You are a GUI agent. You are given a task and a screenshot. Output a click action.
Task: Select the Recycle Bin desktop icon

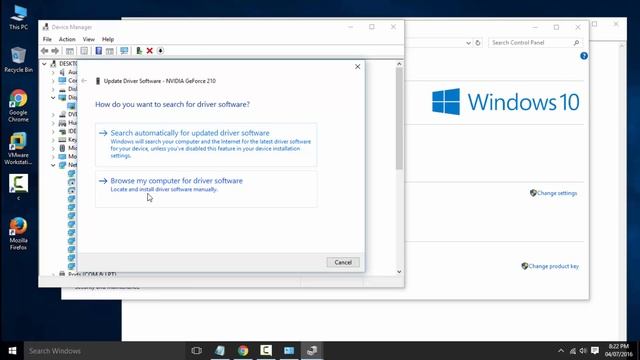pyautogui.click(x=18, y=60)
